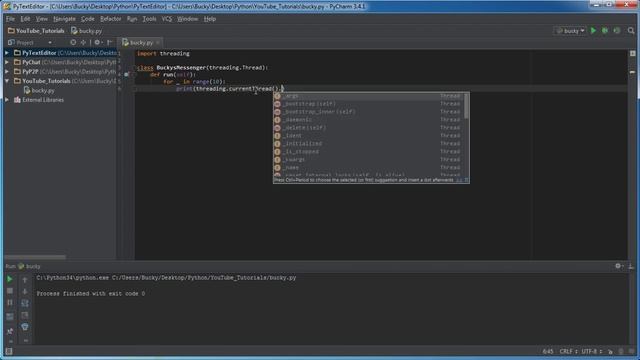Run bucky using the toolbar Run arrow
640x360 pixels.
point(593,31)
